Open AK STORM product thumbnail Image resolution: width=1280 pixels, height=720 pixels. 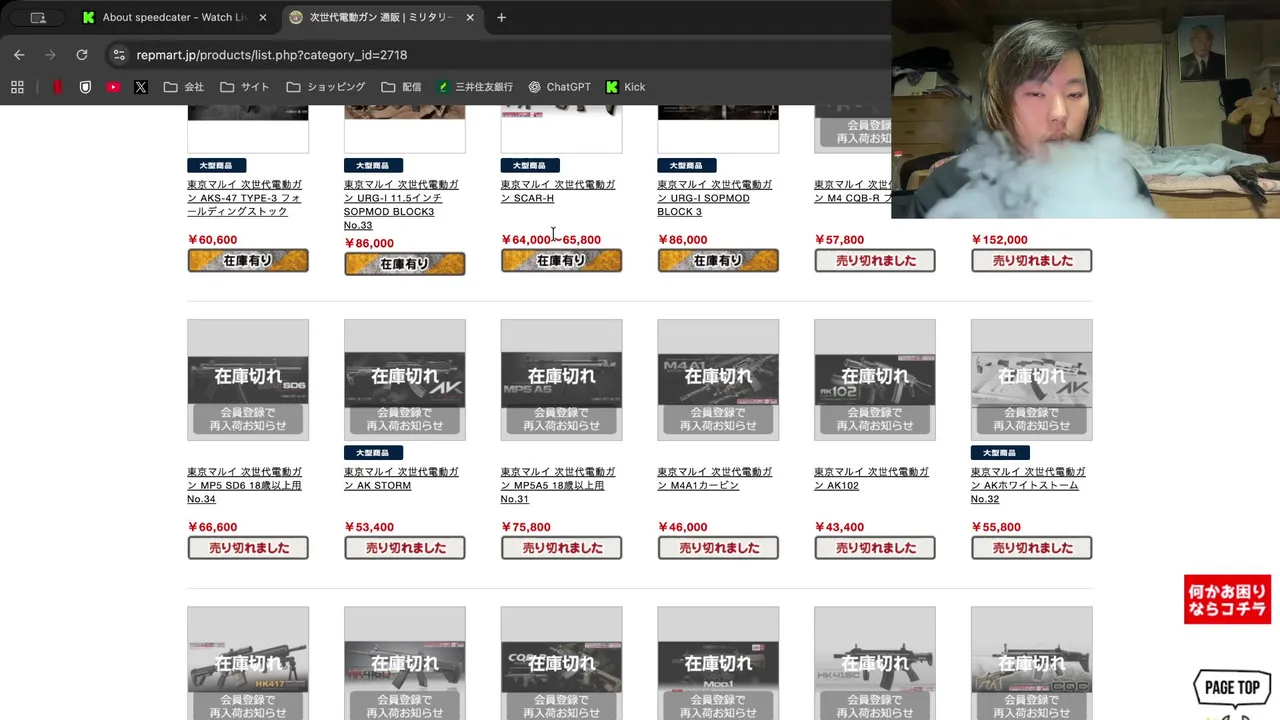pyautogui.click(x=405, y=380)
